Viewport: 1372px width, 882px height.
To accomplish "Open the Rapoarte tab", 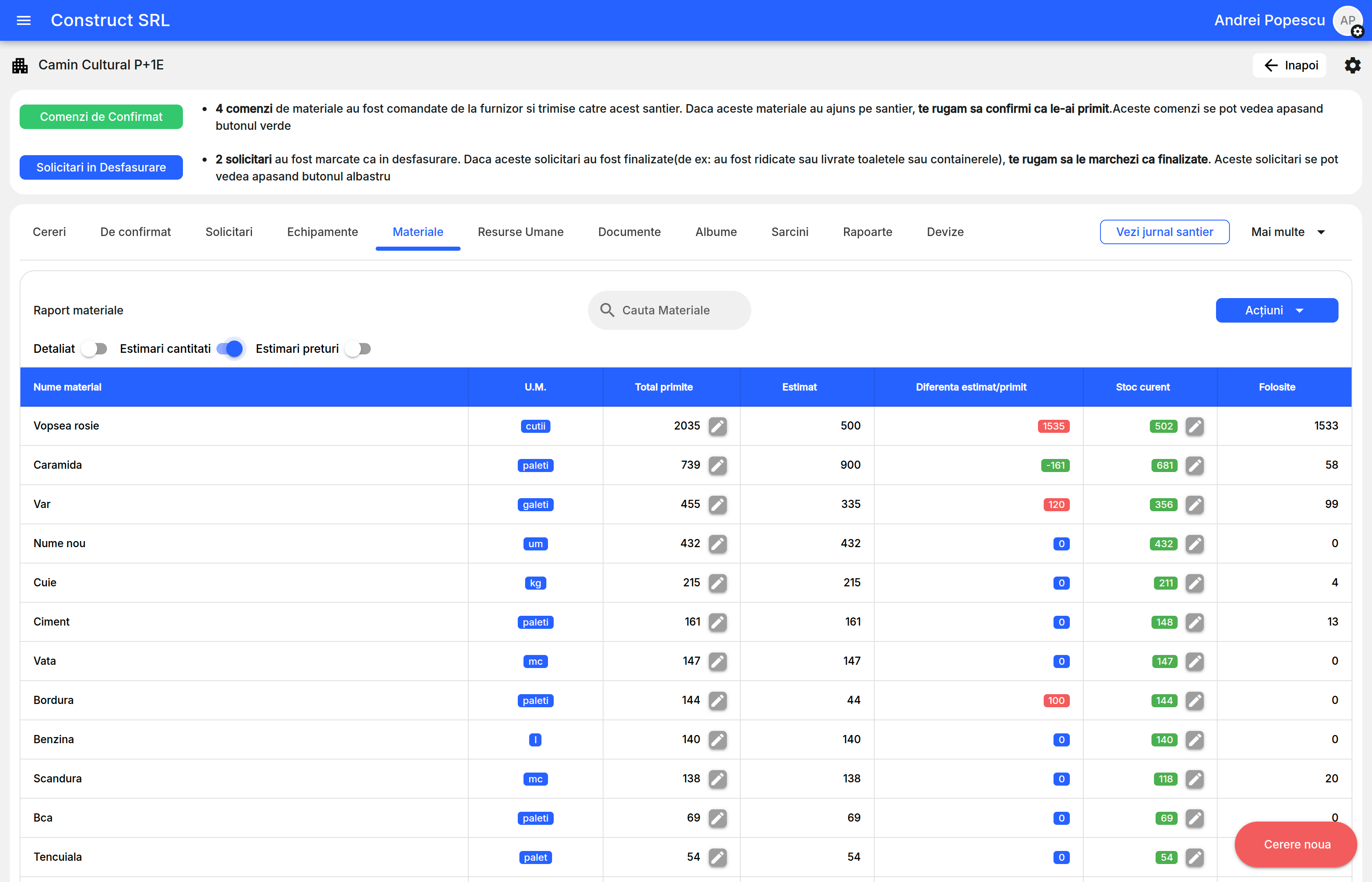I will coord(867,232).
